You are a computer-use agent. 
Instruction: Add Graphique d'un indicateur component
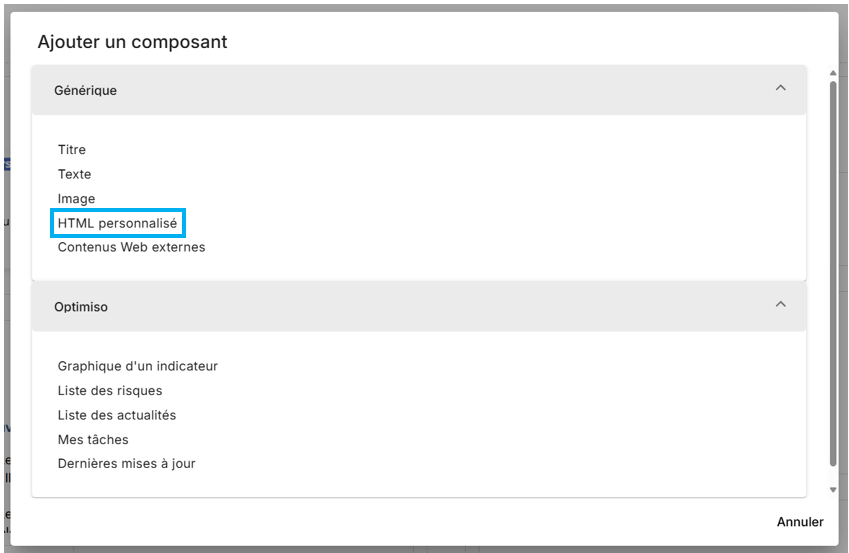click(137, 366)
